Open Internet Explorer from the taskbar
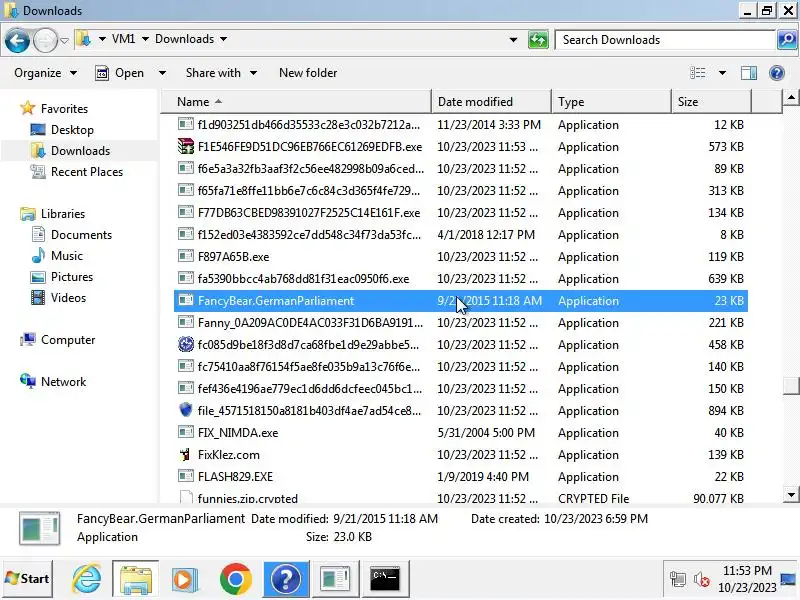800x600 pixels. (x=87, y=579)
